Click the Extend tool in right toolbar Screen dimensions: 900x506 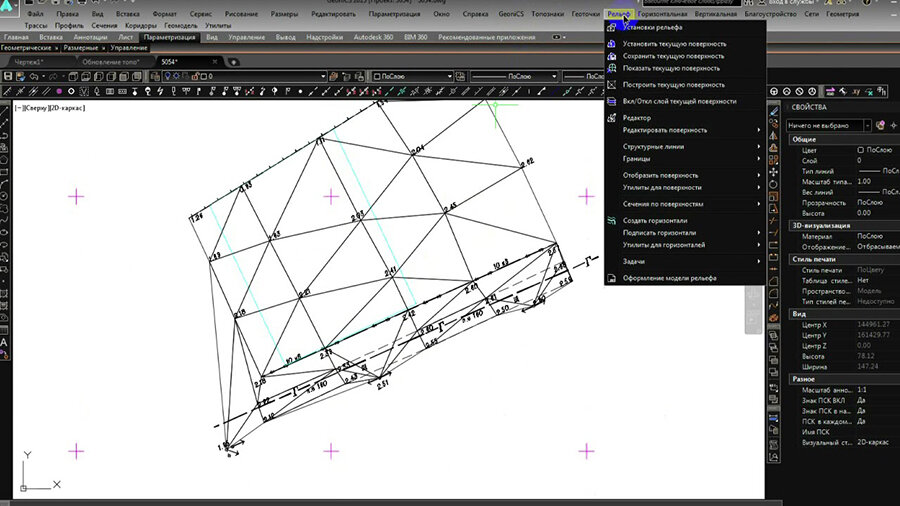[773, 233]
